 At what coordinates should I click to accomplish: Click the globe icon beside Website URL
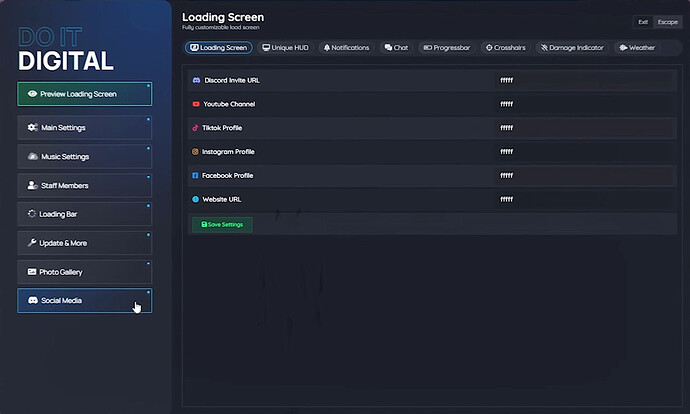(195, 199)
